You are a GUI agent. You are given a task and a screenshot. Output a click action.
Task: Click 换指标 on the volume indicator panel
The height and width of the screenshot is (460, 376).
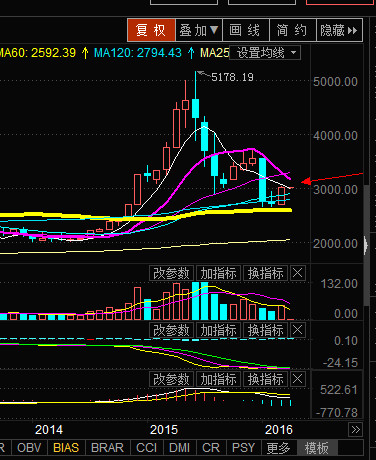(266, 273)
